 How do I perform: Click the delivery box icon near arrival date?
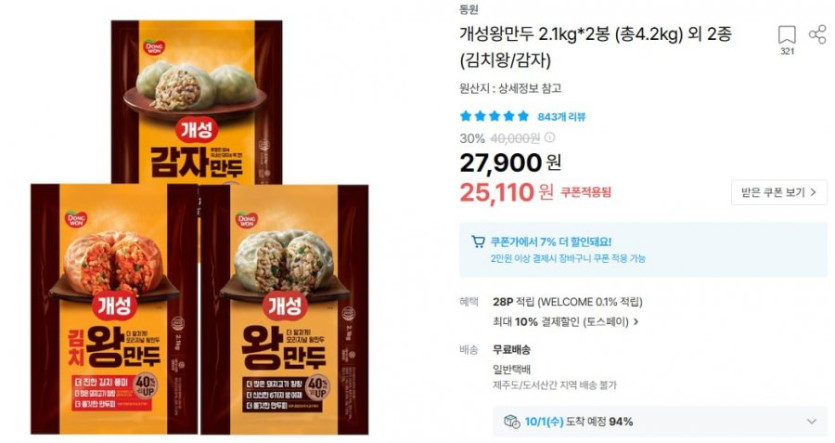[x=512, y=422]
